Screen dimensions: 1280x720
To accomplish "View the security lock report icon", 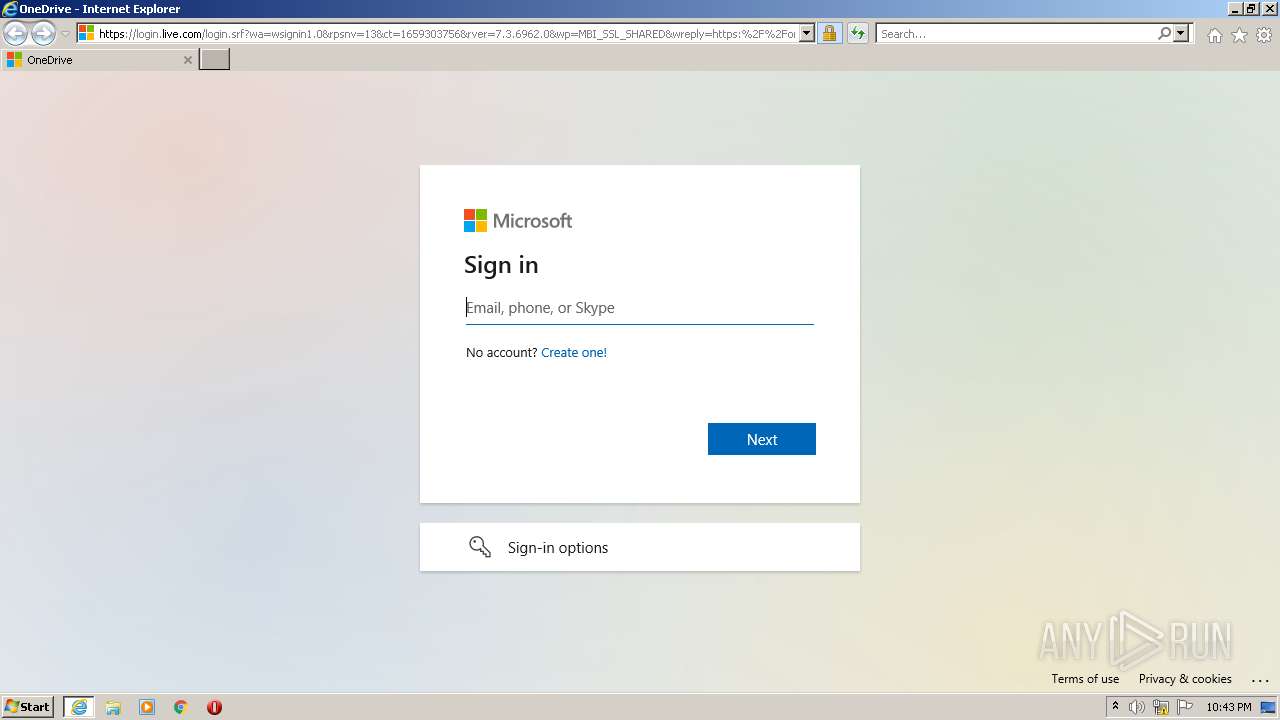I will 829,33.
